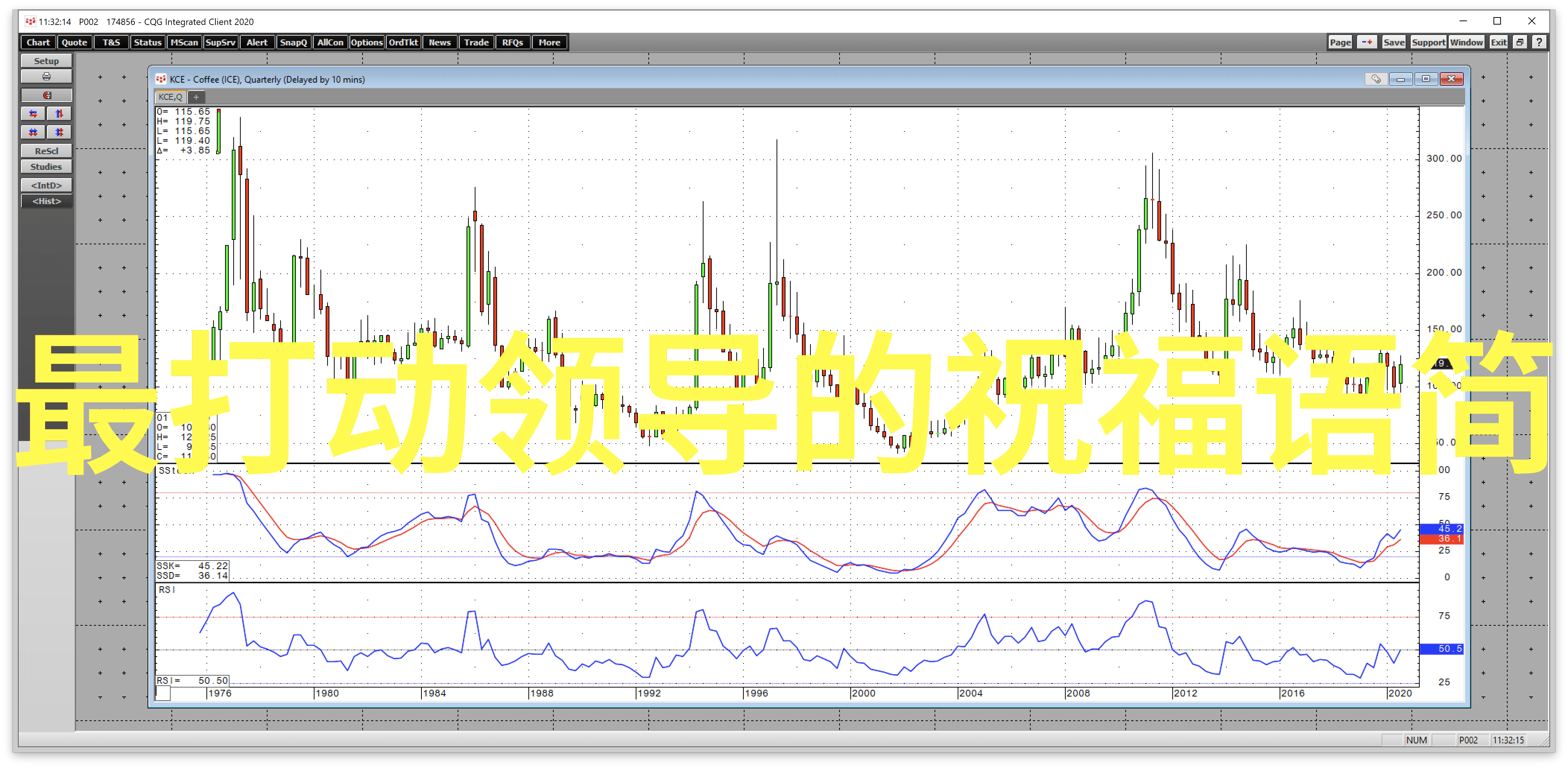
Task: Click the Page button
Action: point(1340,42)
